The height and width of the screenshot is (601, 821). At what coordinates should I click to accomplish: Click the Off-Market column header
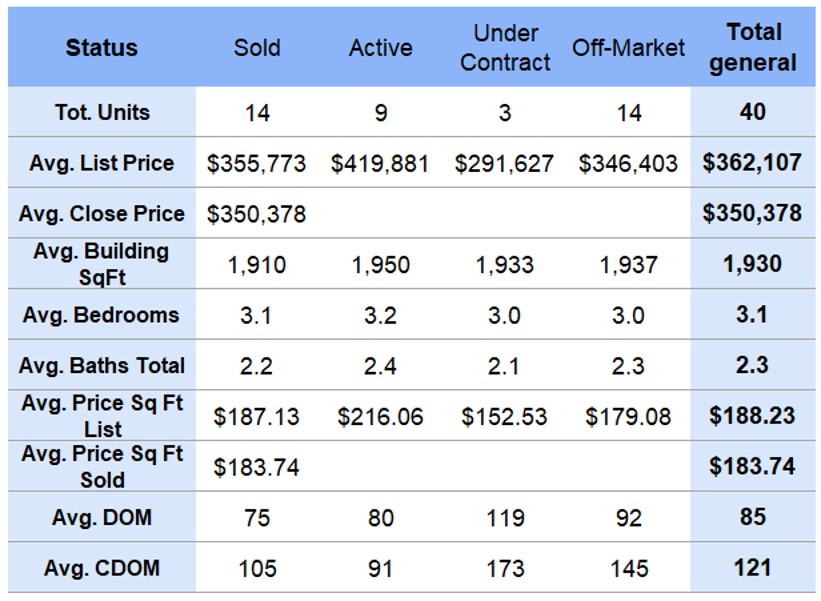(629, 48)
